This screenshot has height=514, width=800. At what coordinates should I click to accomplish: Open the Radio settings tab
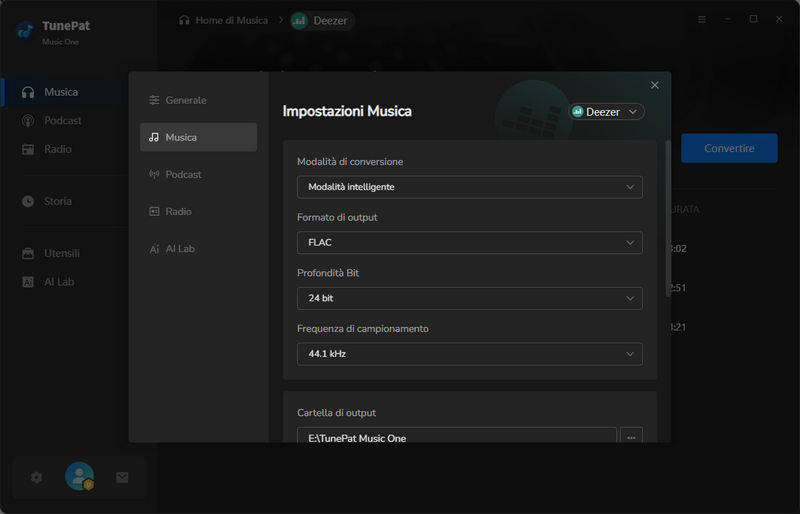(x=198, y=211)
